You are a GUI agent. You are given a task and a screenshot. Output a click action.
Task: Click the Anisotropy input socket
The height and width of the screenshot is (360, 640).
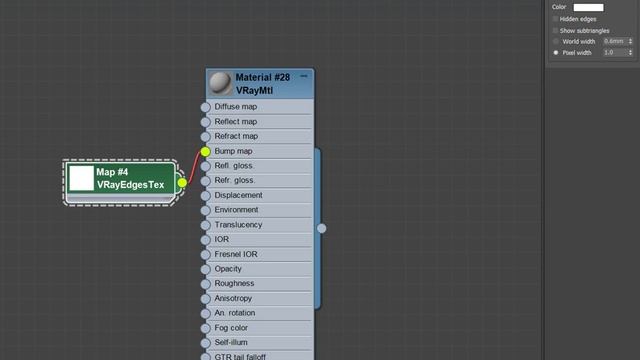click(x=206, y=299)
